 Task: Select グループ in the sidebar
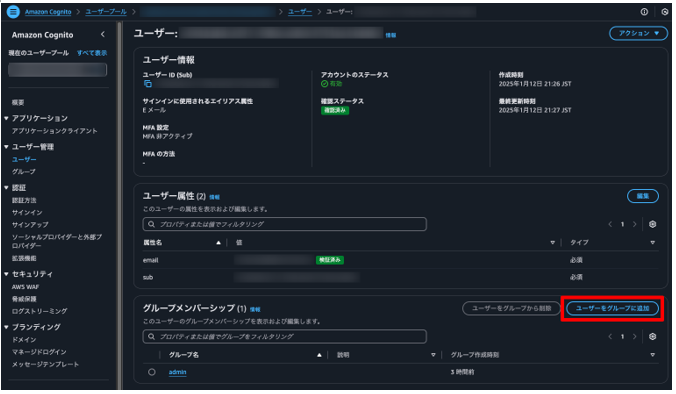tap(24, 172)
